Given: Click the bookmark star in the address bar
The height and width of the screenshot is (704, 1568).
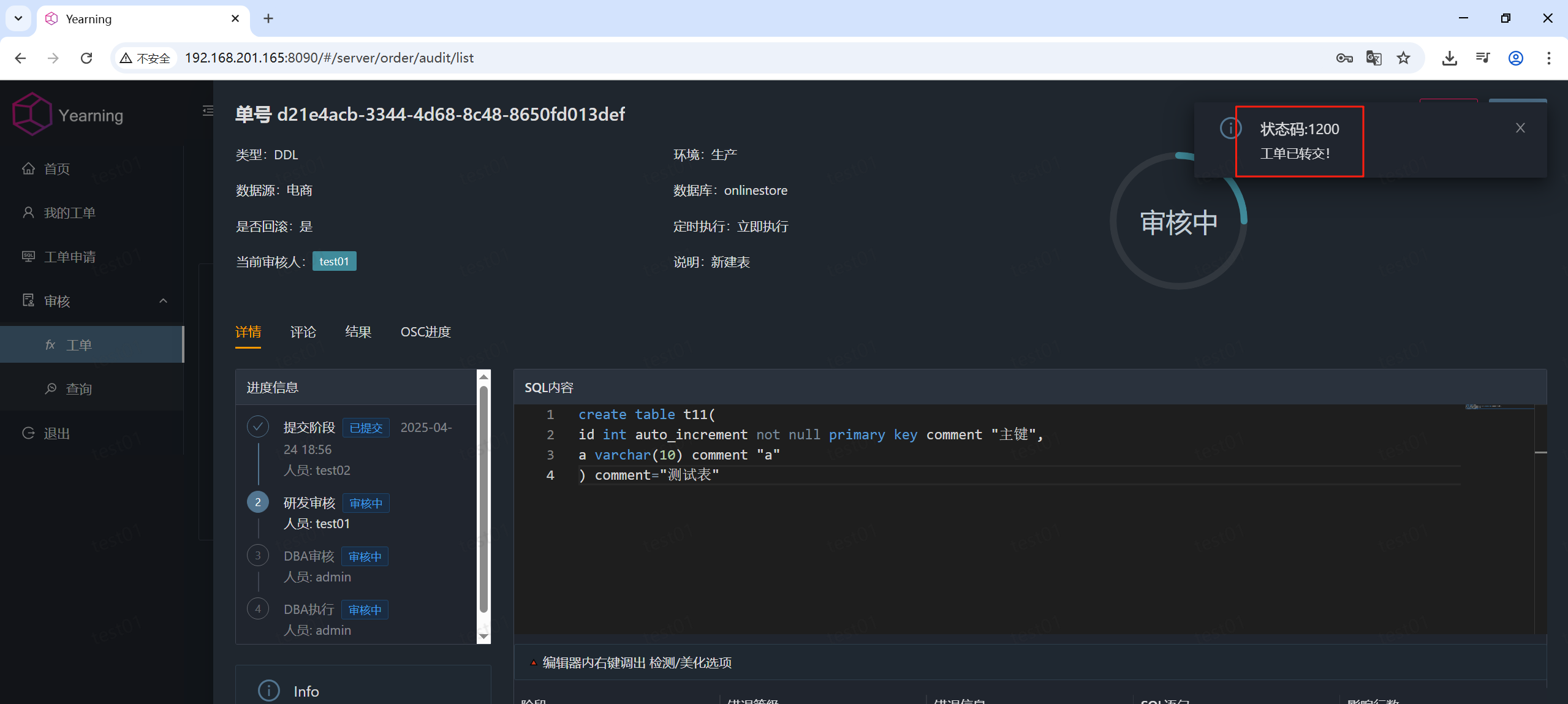Looking at the screenshot, I should point(1403,58).
